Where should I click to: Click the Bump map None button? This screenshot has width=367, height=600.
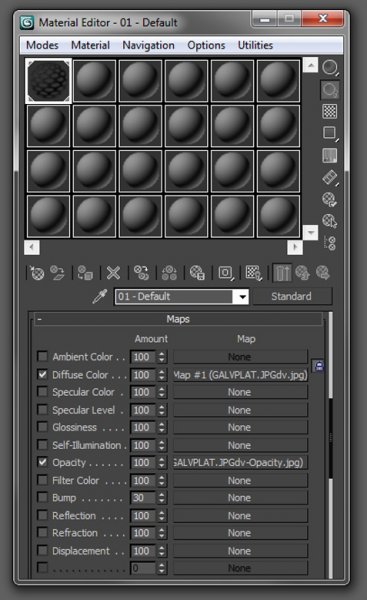point(240,498)
